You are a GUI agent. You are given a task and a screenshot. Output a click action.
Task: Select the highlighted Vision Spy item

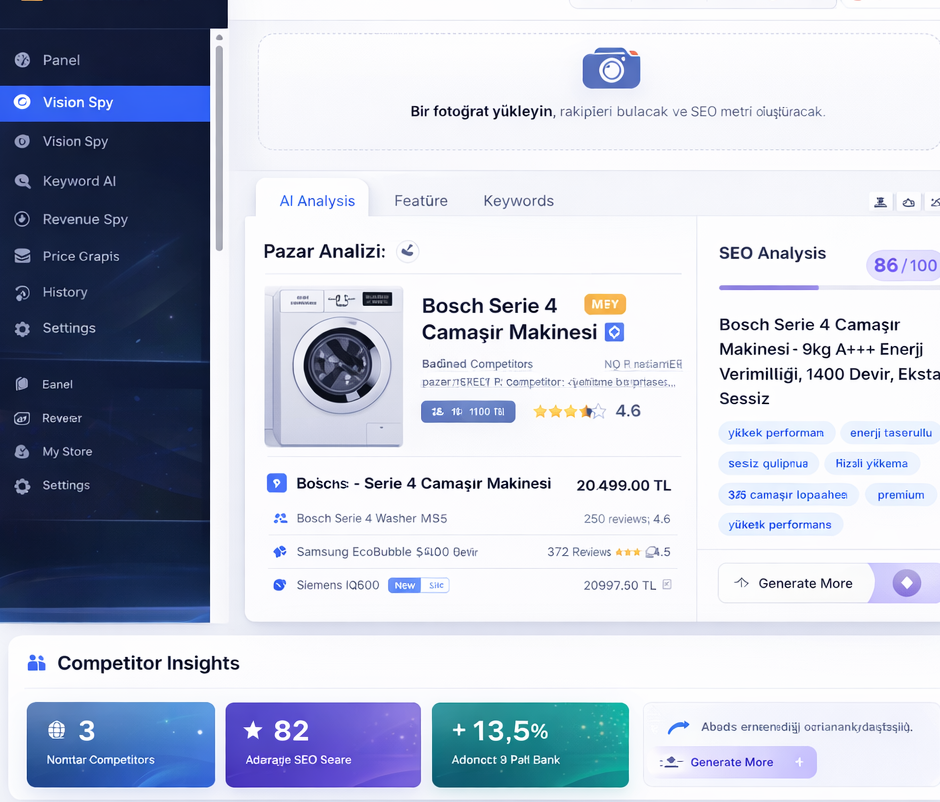tap(105, 102)
